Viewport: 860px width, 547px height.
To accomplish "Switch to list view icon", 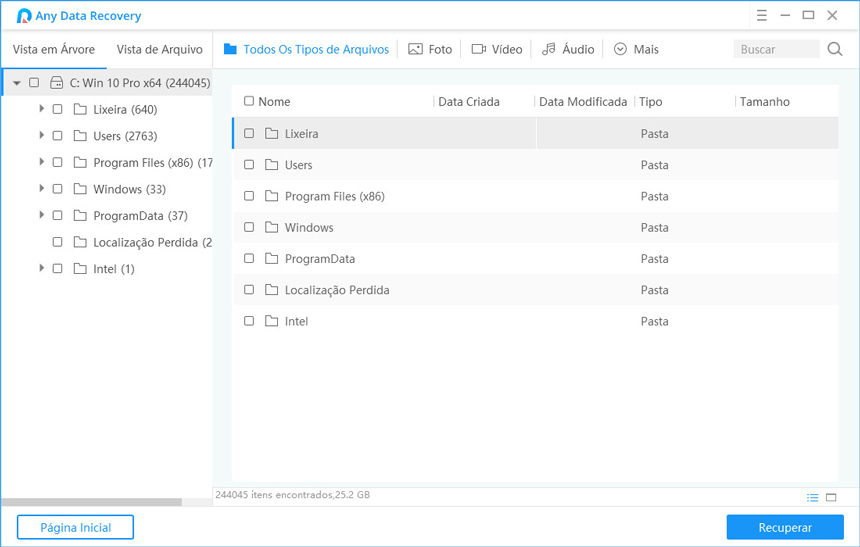I will tap(812, 498).
